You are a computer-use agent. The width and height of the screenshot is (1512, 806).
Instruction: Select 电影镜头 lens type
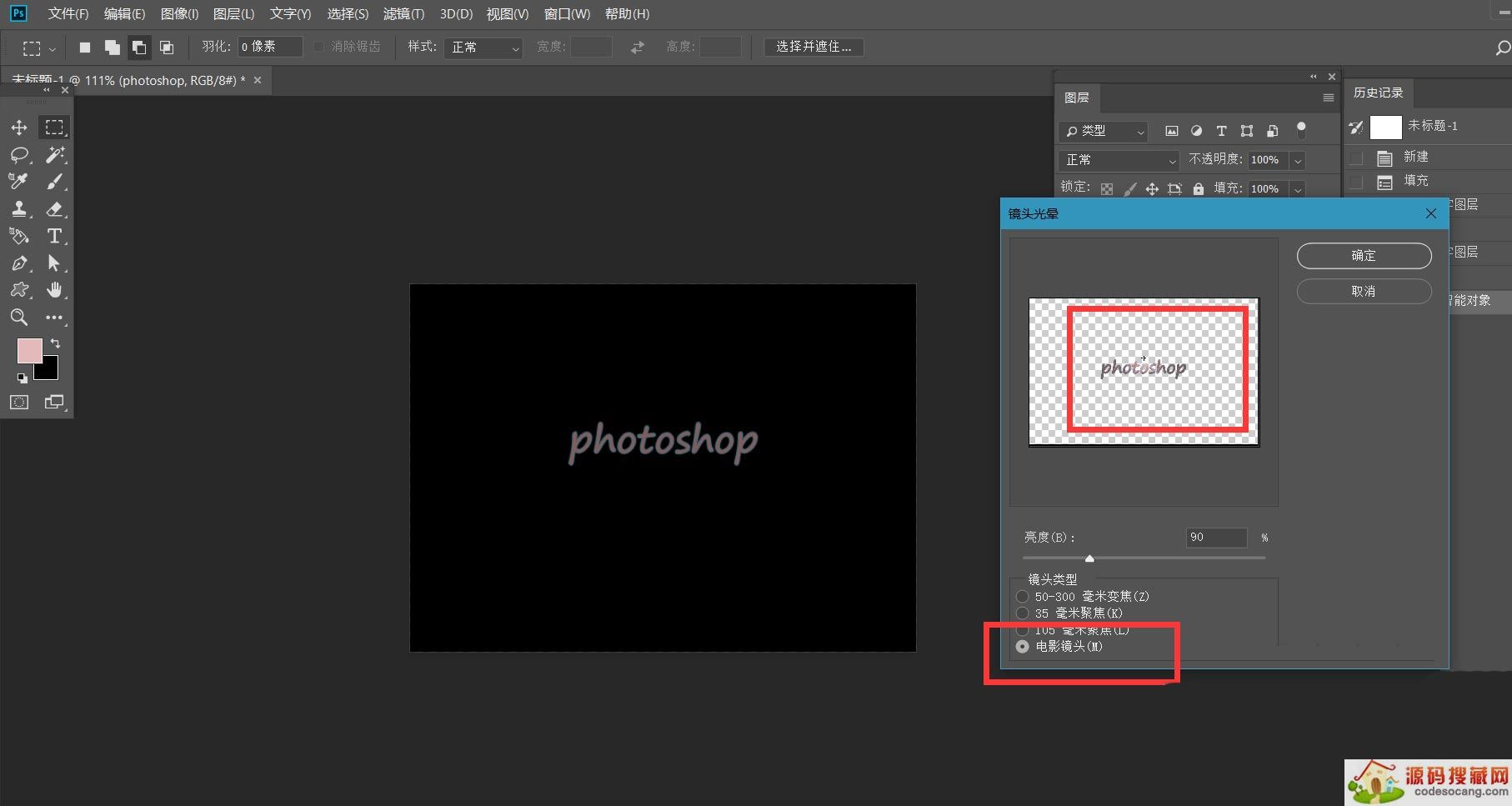pyautogui.click(x=1023, y=647)
